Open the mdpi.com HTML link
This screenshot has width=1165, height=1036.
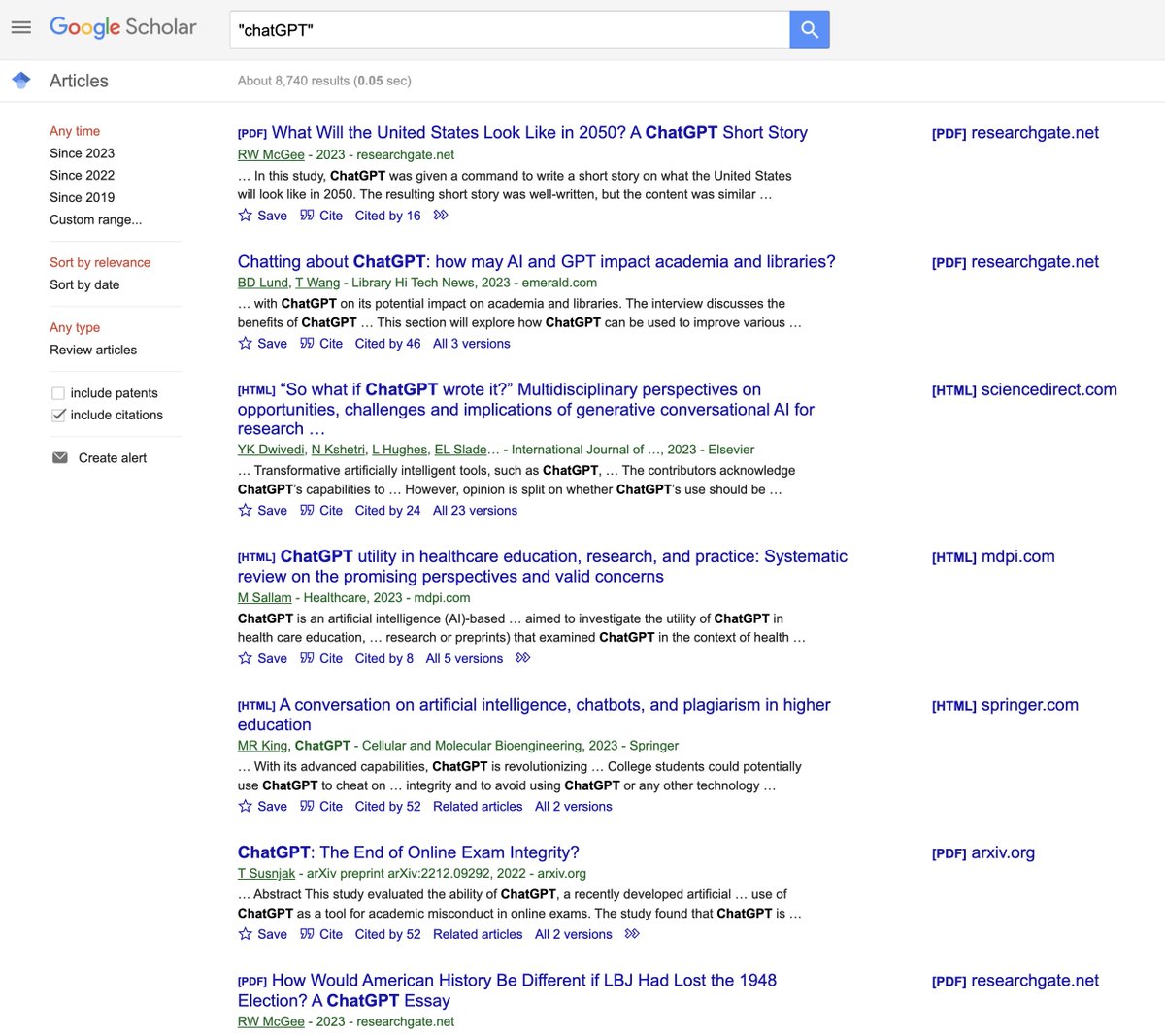click(993, 556)
